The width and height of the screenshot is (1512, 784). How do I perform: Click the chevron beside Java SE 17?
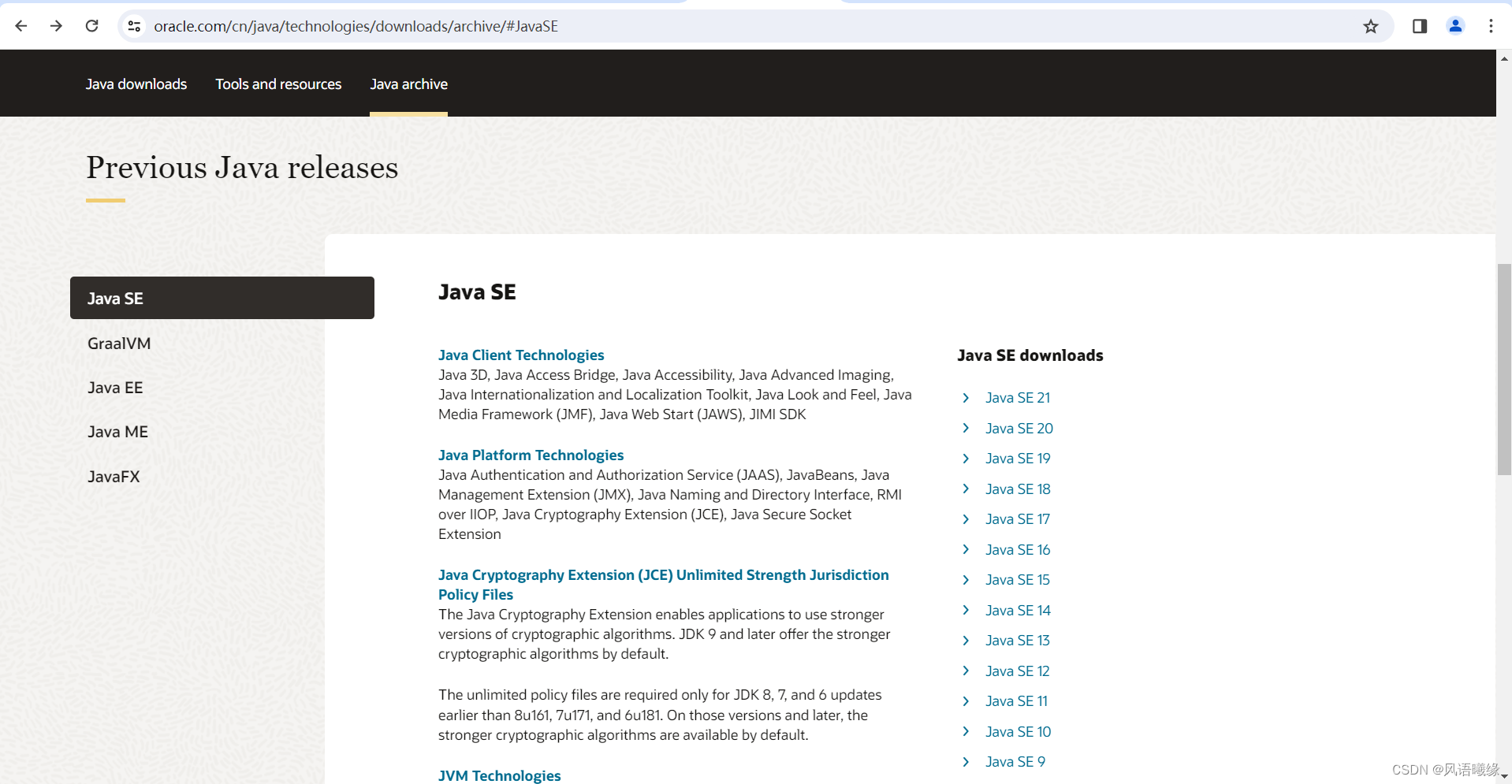966,519
